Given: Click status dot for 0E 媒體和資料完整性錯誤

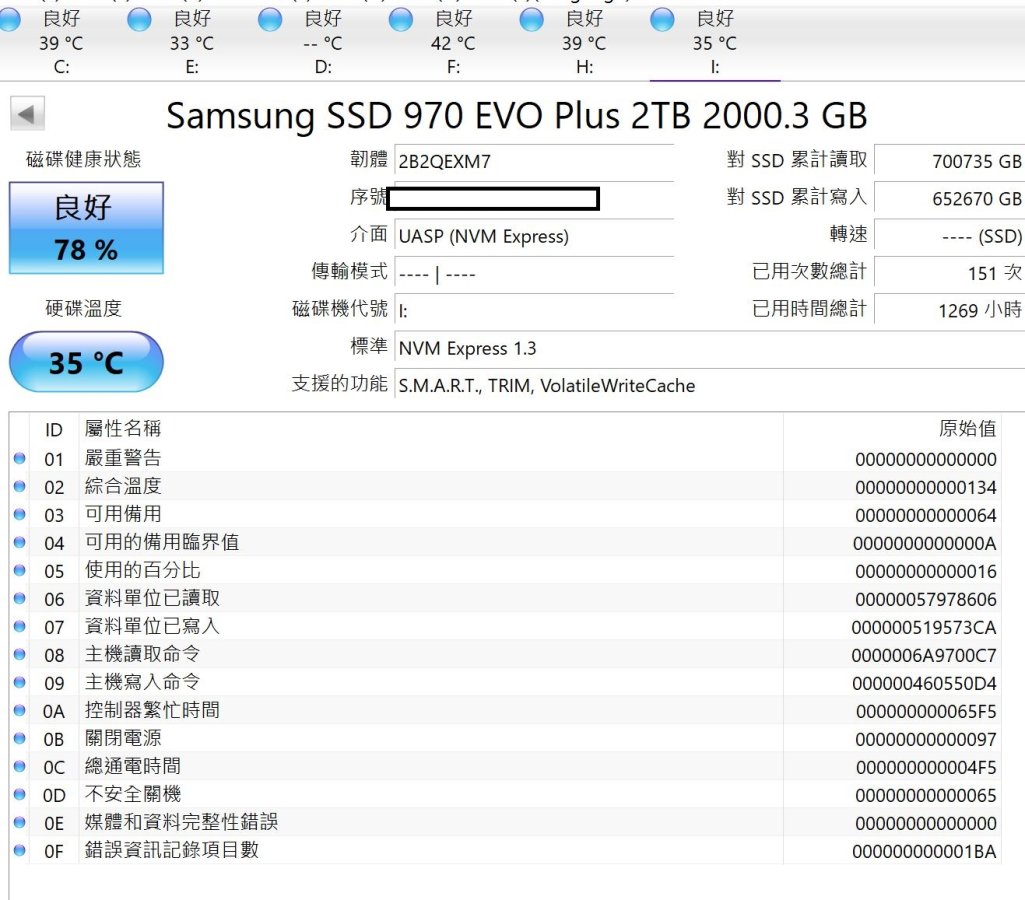Looking at the screenshot, I should 20,822.
